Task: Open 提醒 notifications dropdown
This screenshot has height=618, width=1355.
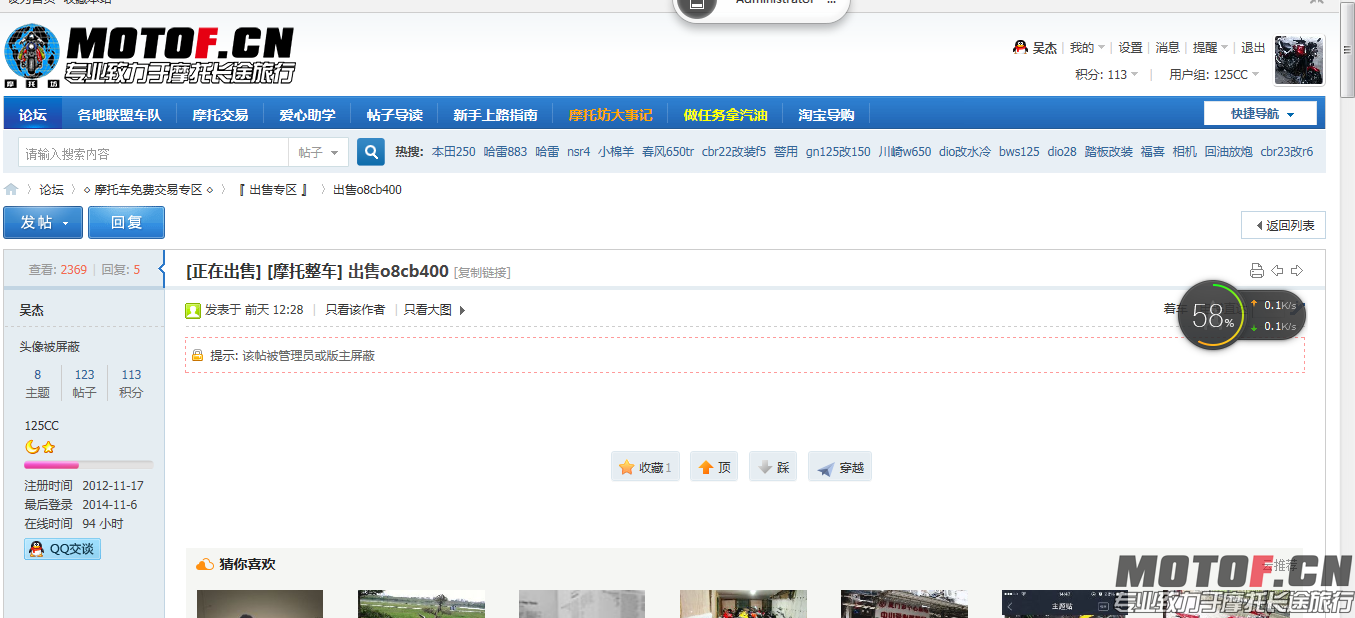Action: coord(1211,47)
